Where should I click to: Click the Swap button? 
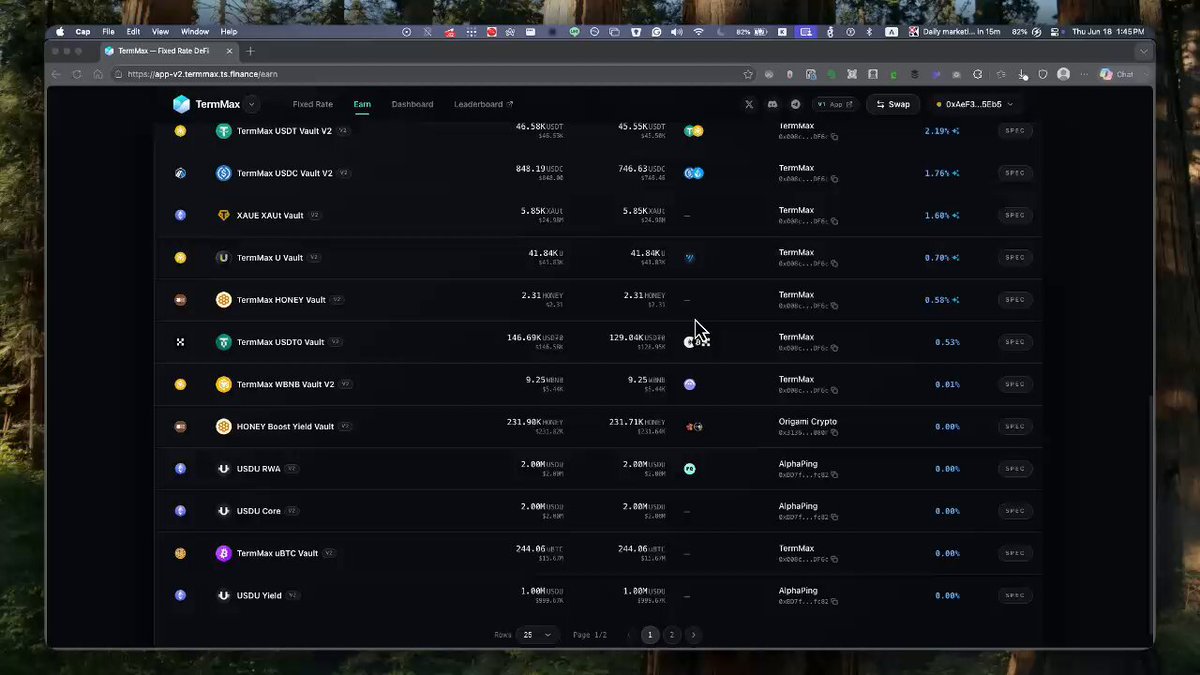click(892, 104)
